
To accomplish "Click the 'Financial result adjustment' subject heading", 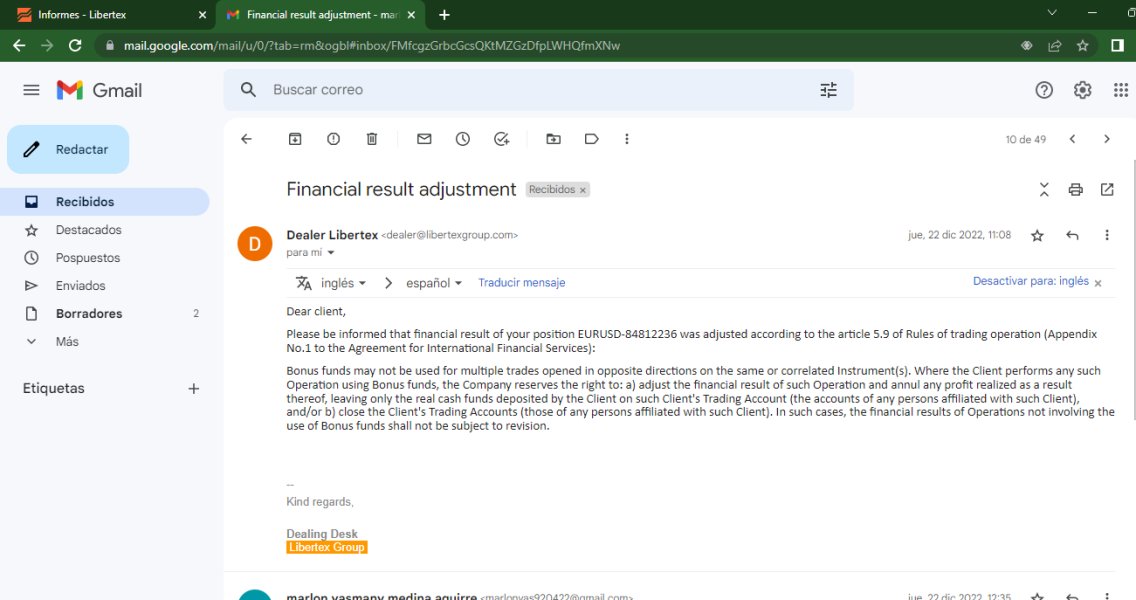I will point(401,189).
